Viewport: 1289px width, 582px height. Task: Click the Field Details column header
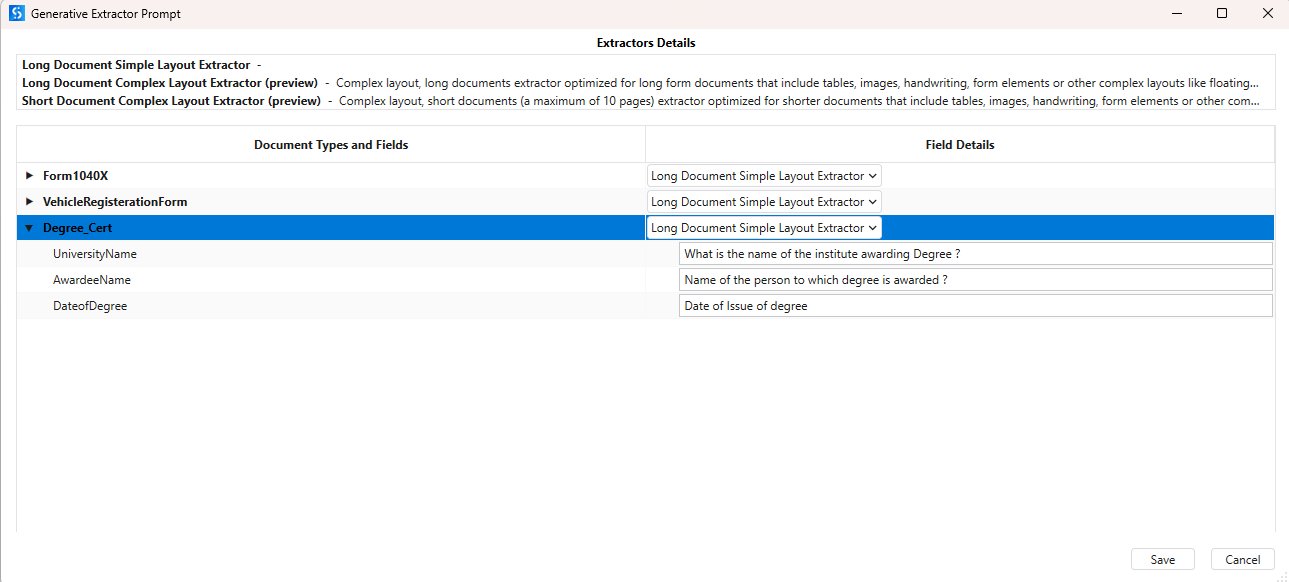click(x=960, y=145)
